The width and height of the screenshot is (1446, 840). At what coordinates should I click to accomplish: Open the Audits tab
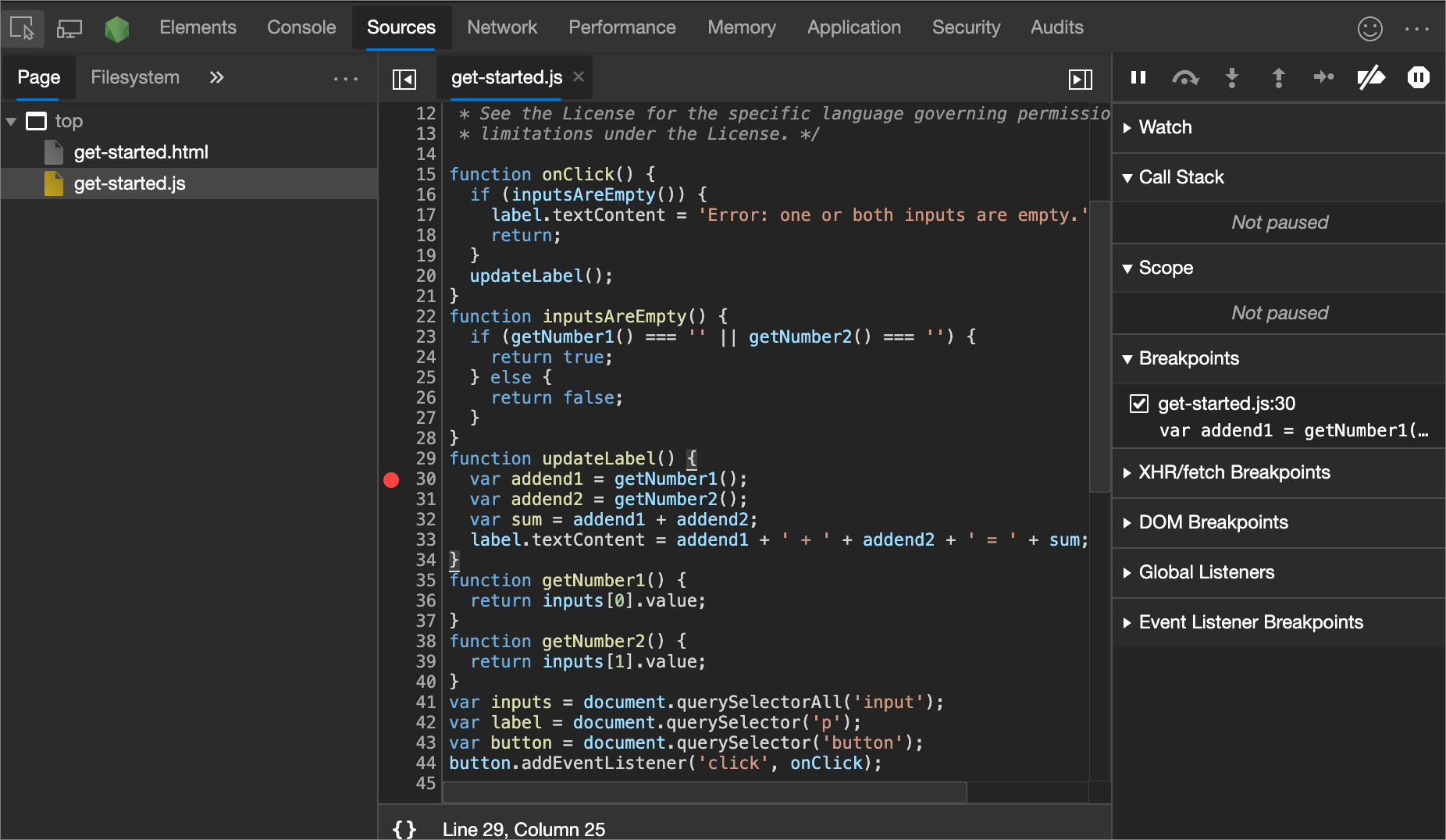tap(1057, 27)
